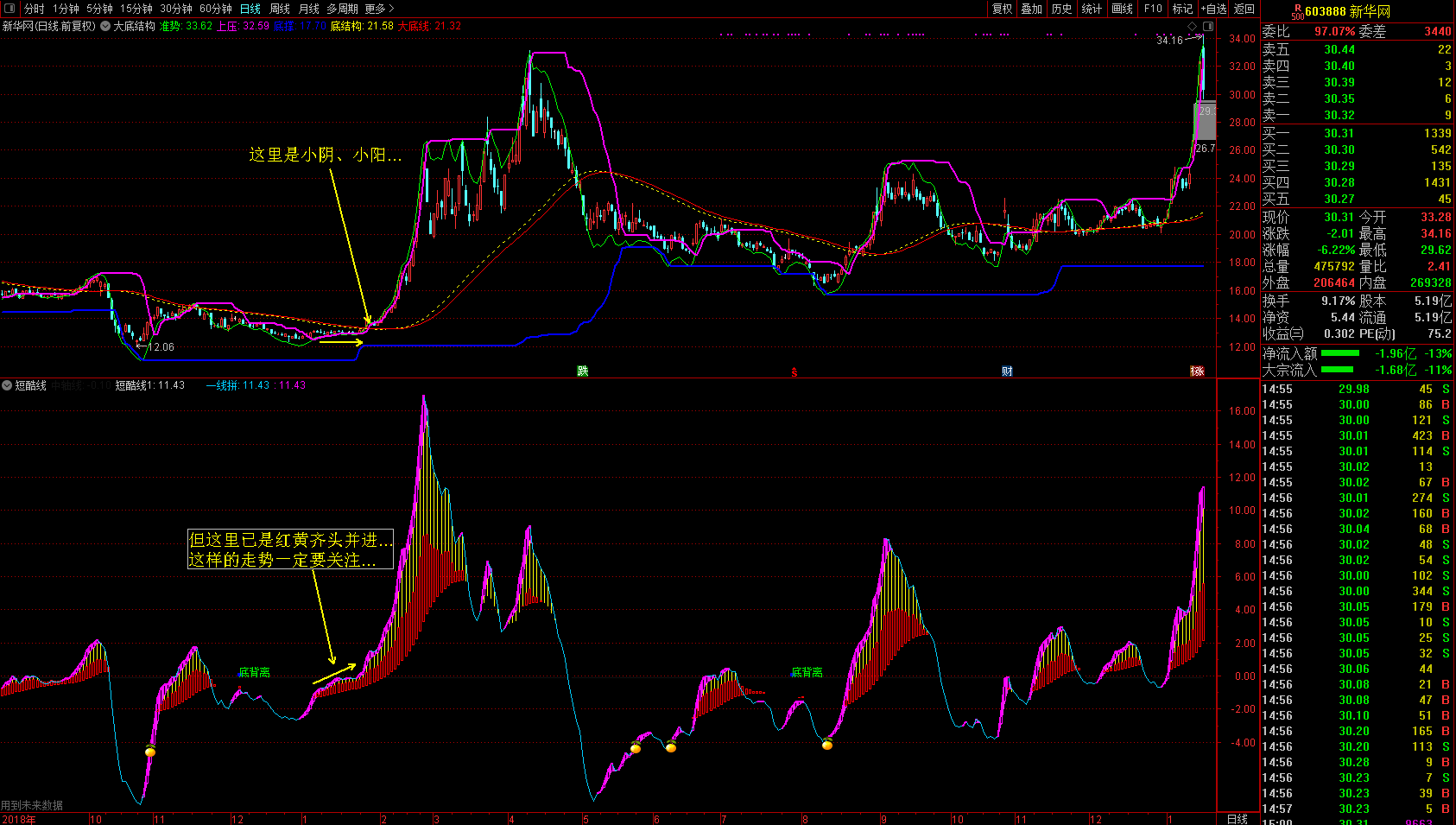Toggle 叠加 overlay mode

click(1031, 9)
